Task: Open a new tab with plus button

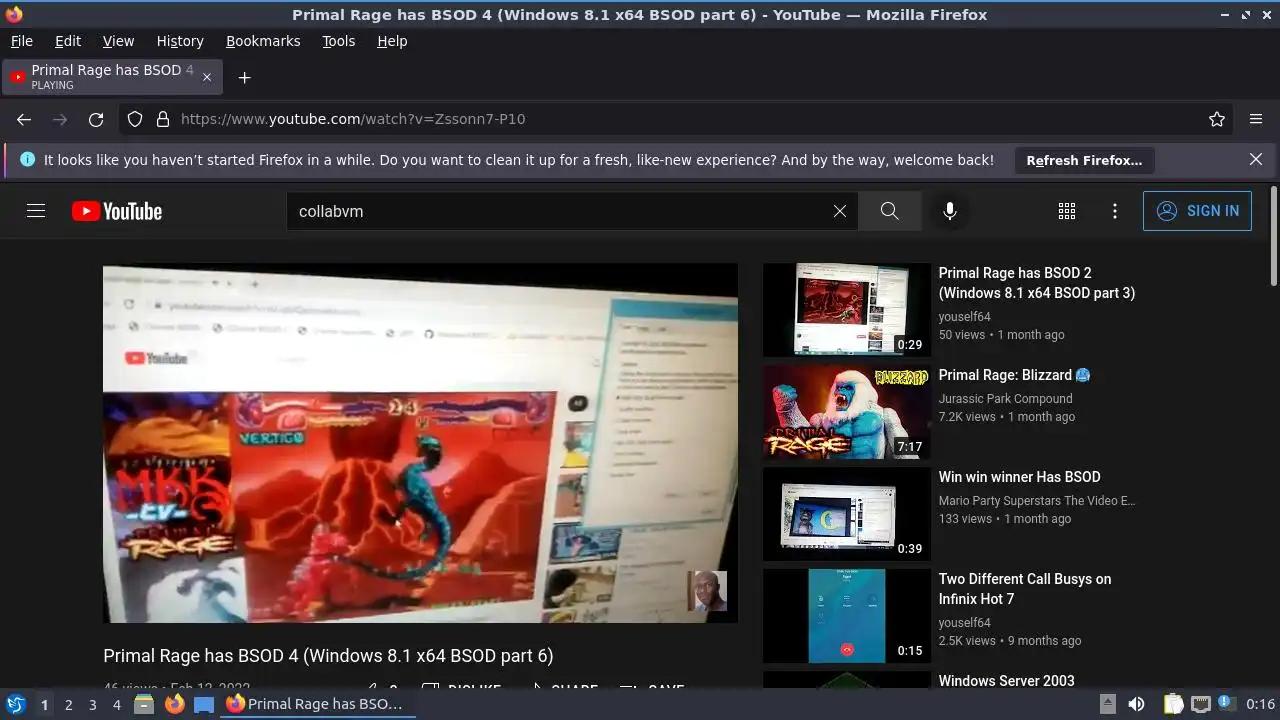Action: coord(244,77)
